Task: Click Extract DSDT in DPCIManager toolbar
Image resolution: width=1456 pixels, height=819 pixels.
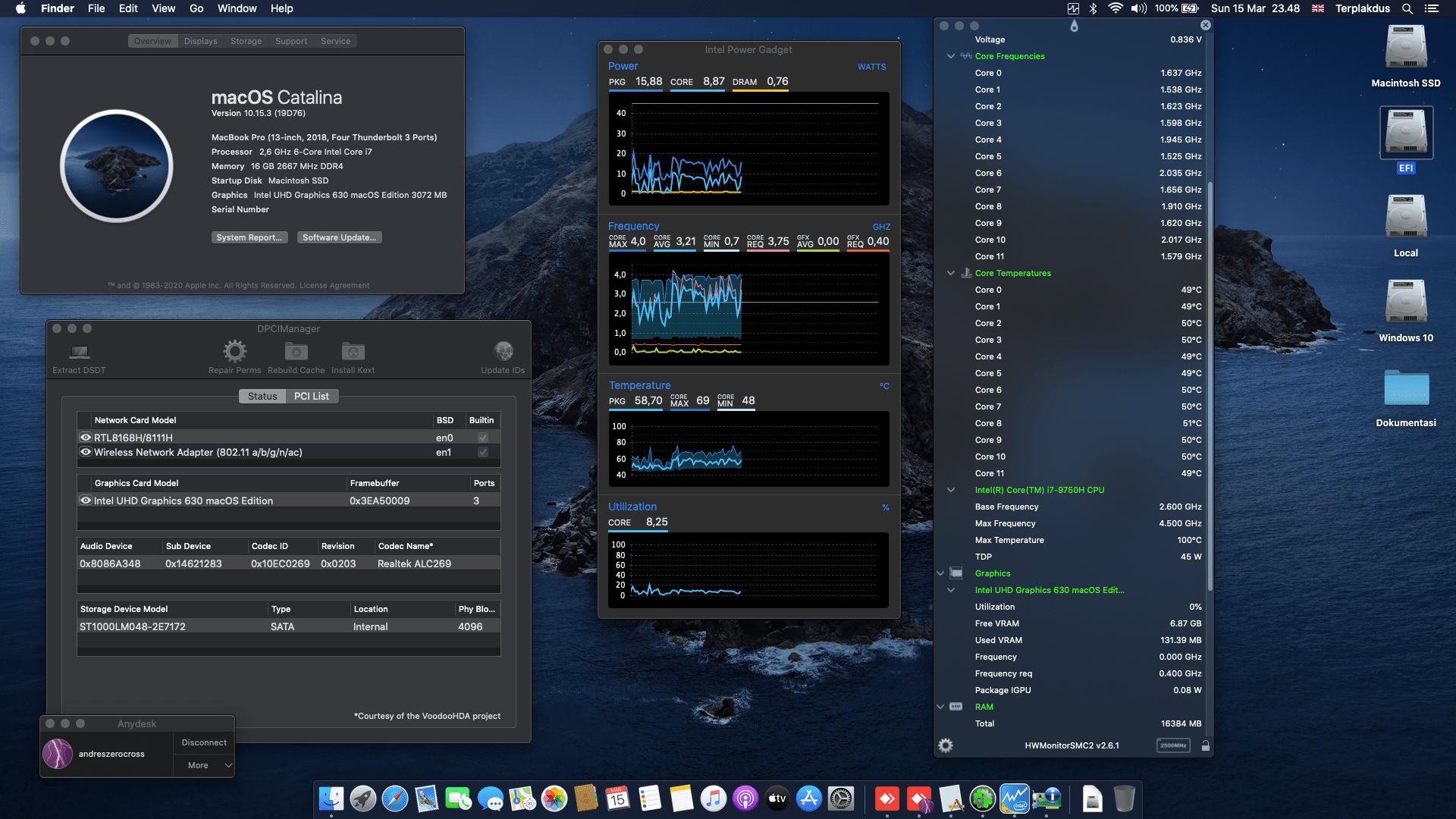Action: 79,358
